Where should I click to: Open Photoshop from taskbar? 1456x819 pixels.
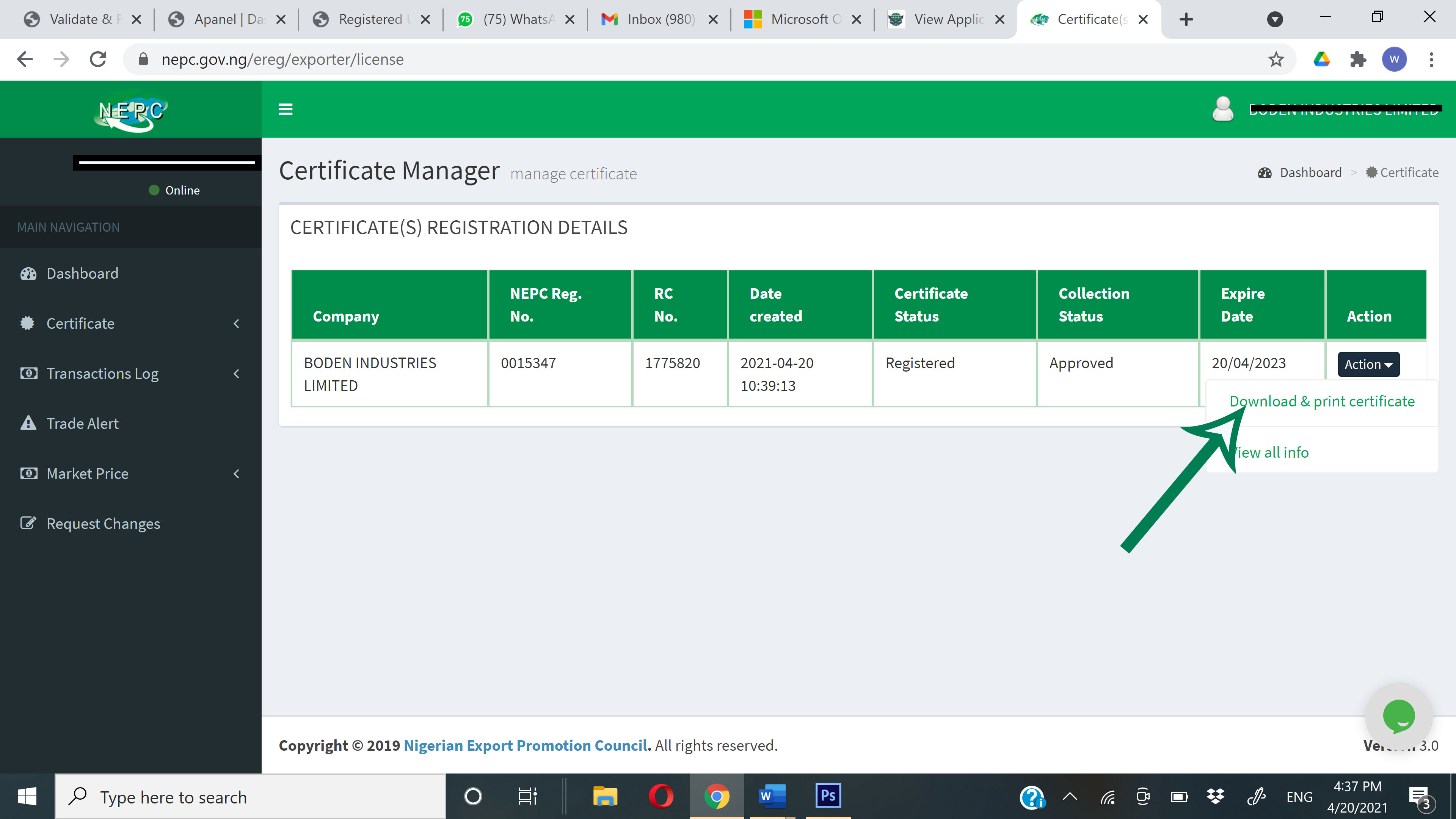[x=828, y=796]
